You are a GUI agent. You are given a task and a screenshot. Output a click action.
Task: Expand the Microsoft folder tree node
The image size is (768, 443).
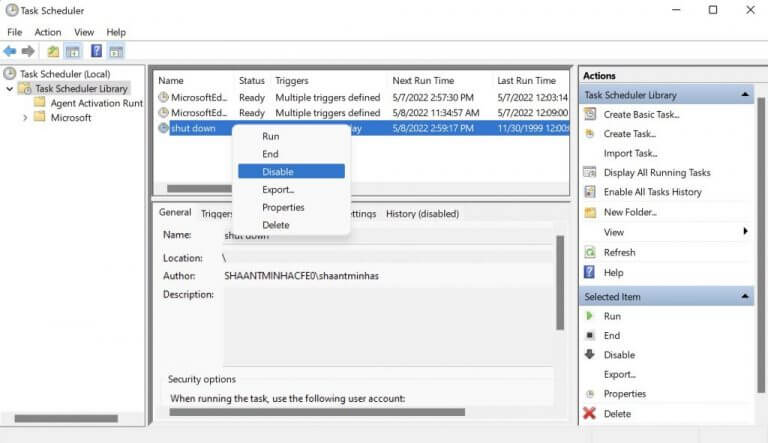pos(25,118)
